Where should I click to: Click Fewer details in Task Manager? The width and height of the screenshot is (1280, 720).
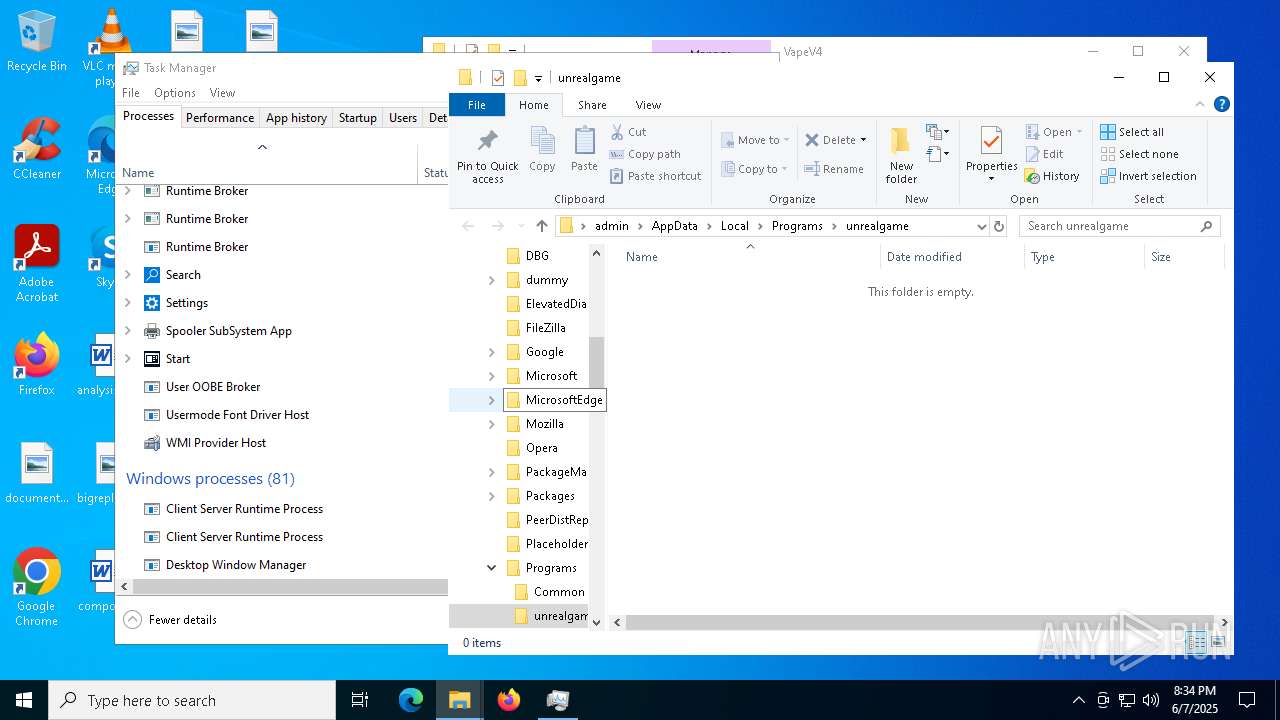point(170,620)
